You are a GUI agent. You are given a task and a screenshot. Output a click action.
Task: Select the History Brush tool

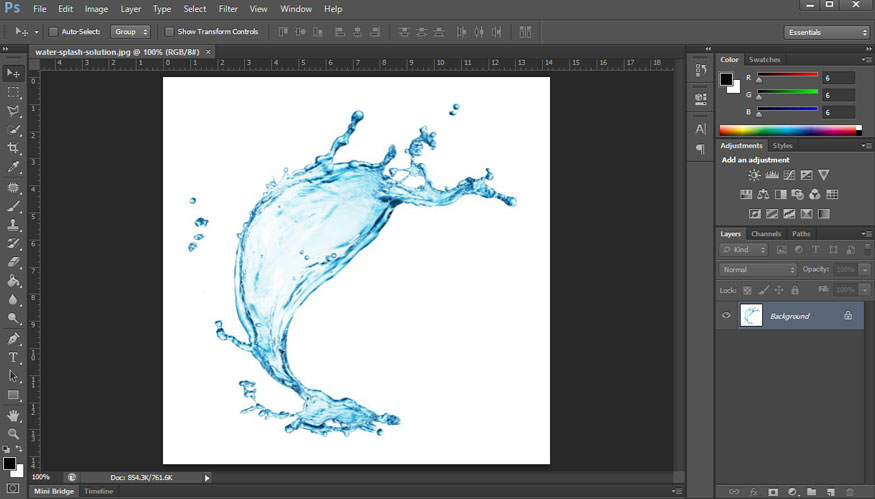(13, 243)
